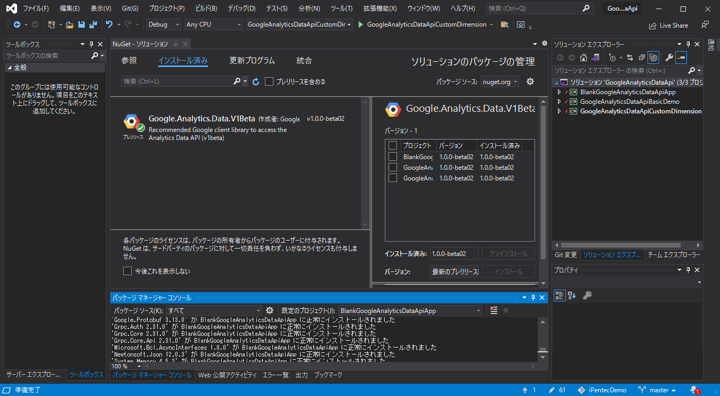
Task: Open the Debug configuration dropdown
Action: (x=163, y=25)
